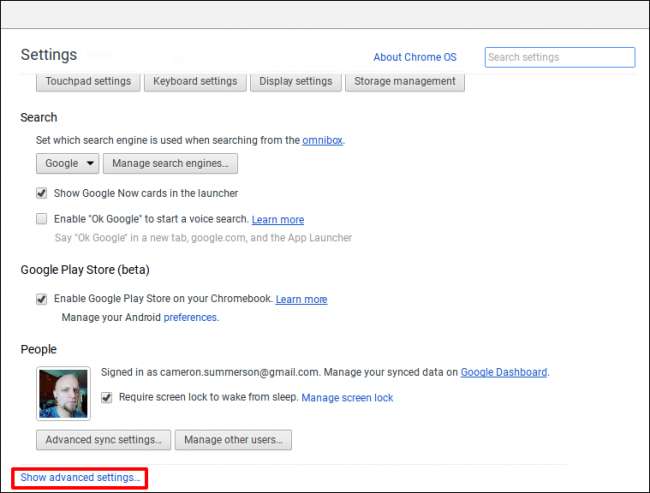The width and height of the screenshot is (650, 493).
Task: Click the Touchpad settings button
Action: point(89,81)
